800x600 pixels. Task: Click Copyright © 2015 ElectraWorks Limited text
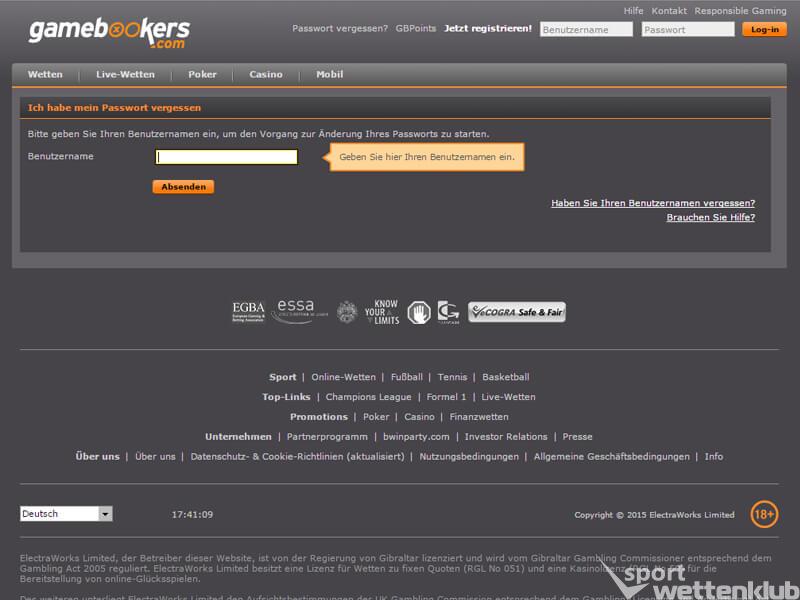(655, 515)
